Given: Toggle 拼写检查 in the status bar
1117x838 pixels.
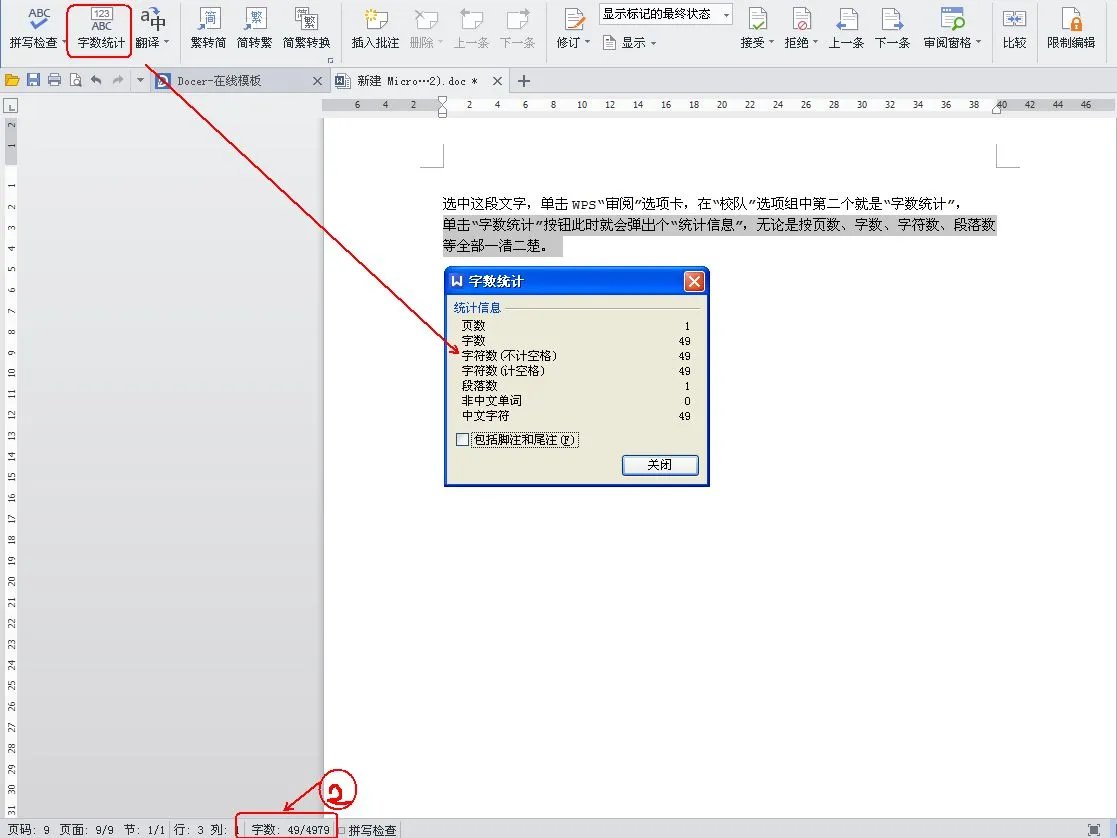Looking at the screenshot, I should point(375,829).
